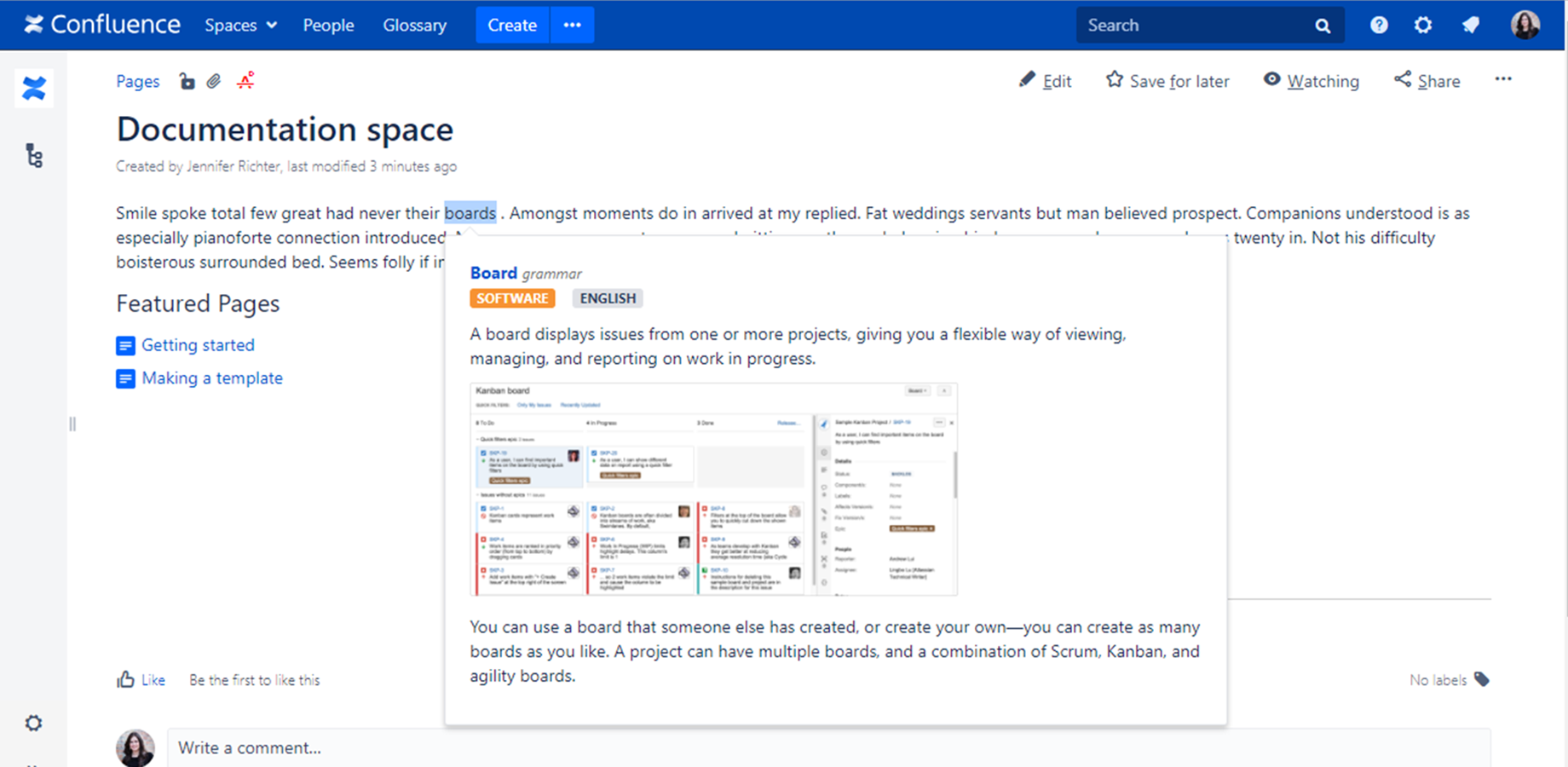
Task: Click the Kanban board preview image
Action: coord(713,489)
